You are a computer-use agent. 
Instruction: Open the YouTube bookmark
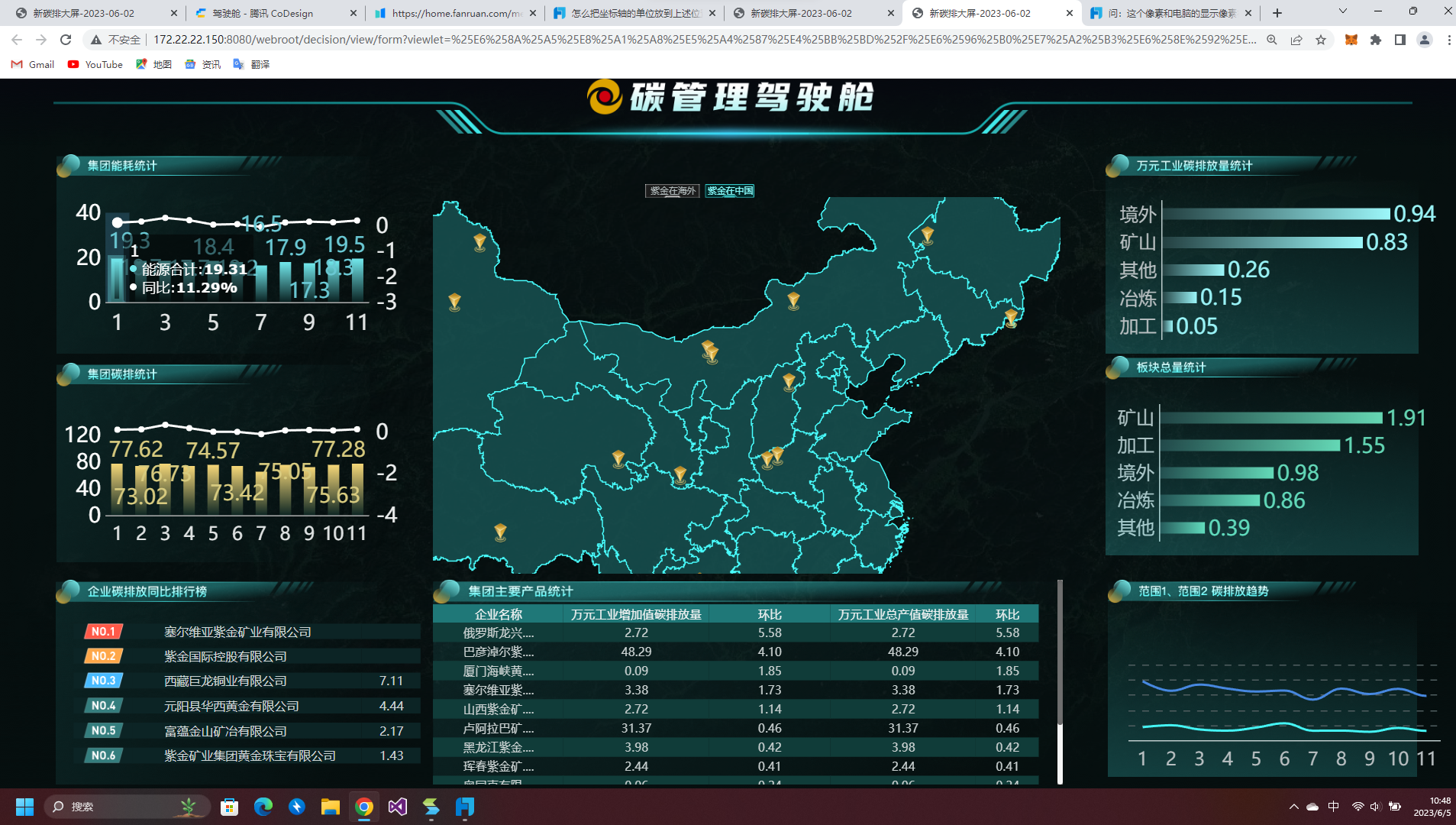click(95, 64)
